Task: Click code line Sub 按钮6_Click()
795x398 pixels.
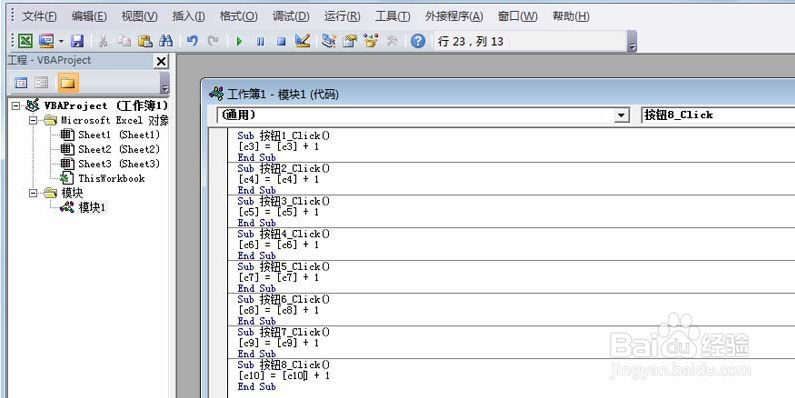Action: (283, 299)
